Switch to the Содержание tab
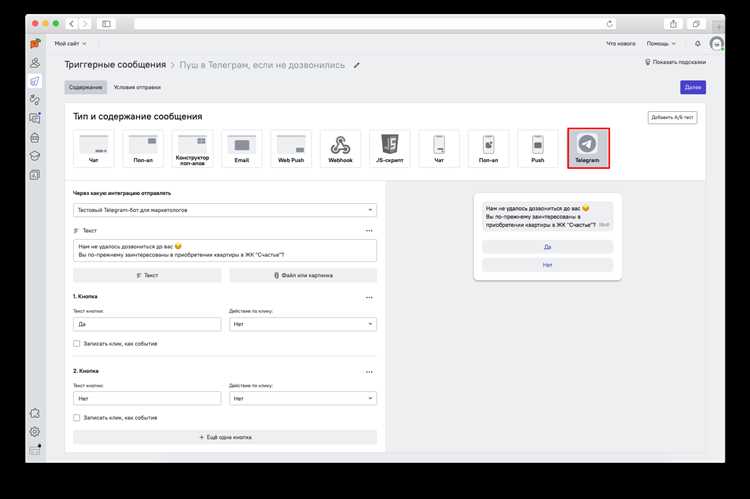Image resolution: width=750 pixels, height=499 pixels. coord(86,87)
